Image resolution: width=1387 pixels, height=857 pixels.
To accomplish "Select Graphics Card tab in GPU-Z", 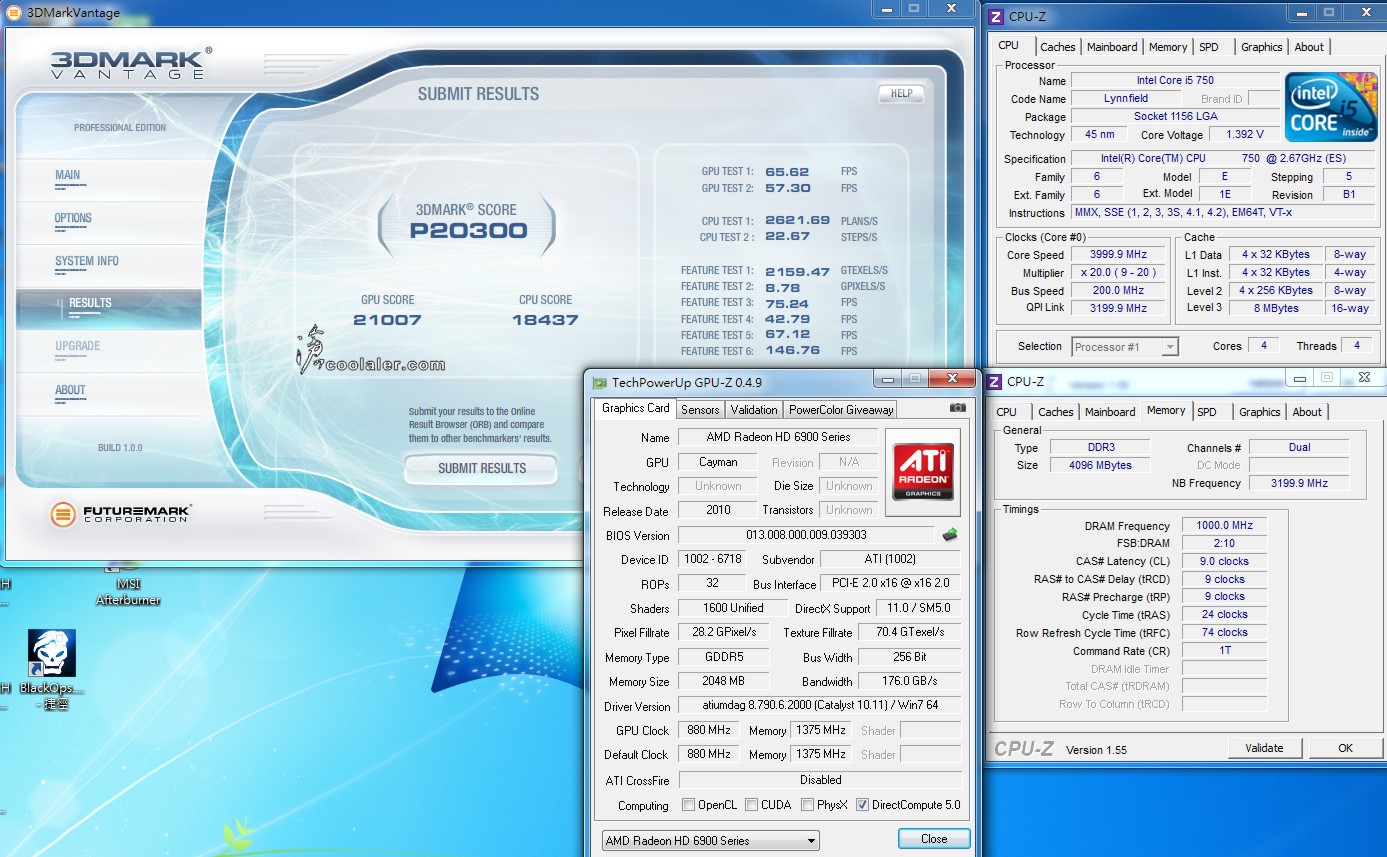I will pos(635,408).
